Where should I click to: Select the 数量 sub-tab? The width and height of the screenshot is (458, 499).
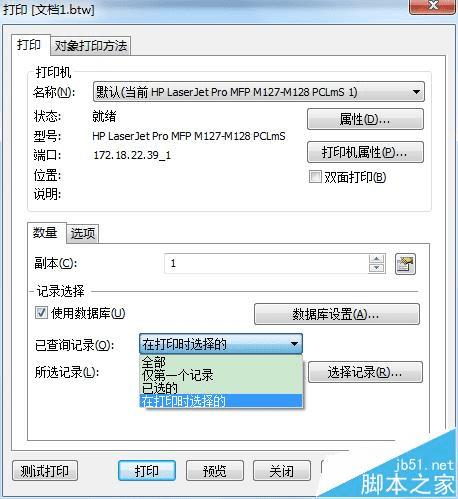(x=46, y=233)
